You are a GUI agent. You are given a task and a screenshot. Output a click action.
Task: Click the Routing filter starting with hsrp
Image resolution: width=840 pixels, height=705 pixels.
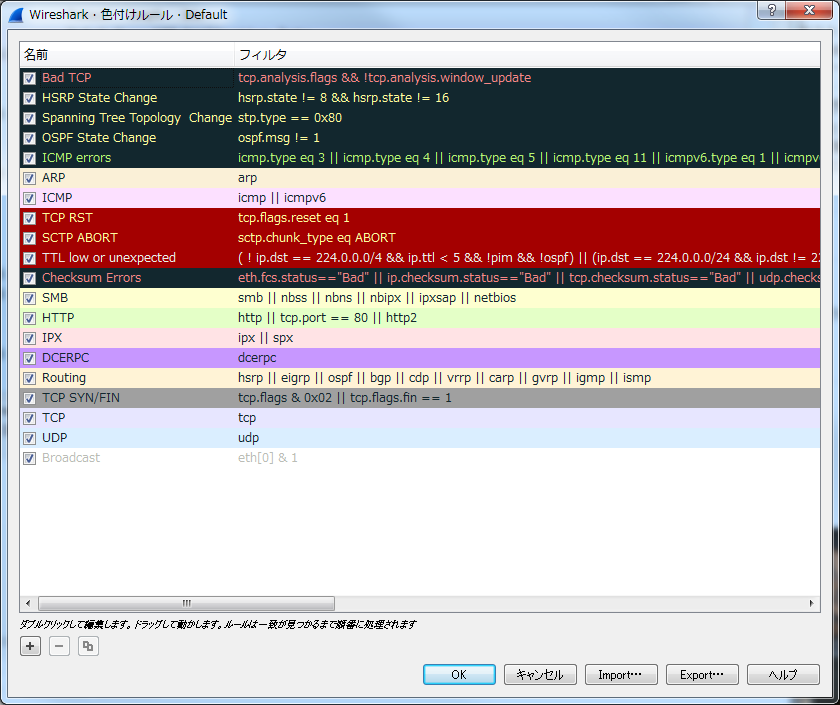point(445,378)
